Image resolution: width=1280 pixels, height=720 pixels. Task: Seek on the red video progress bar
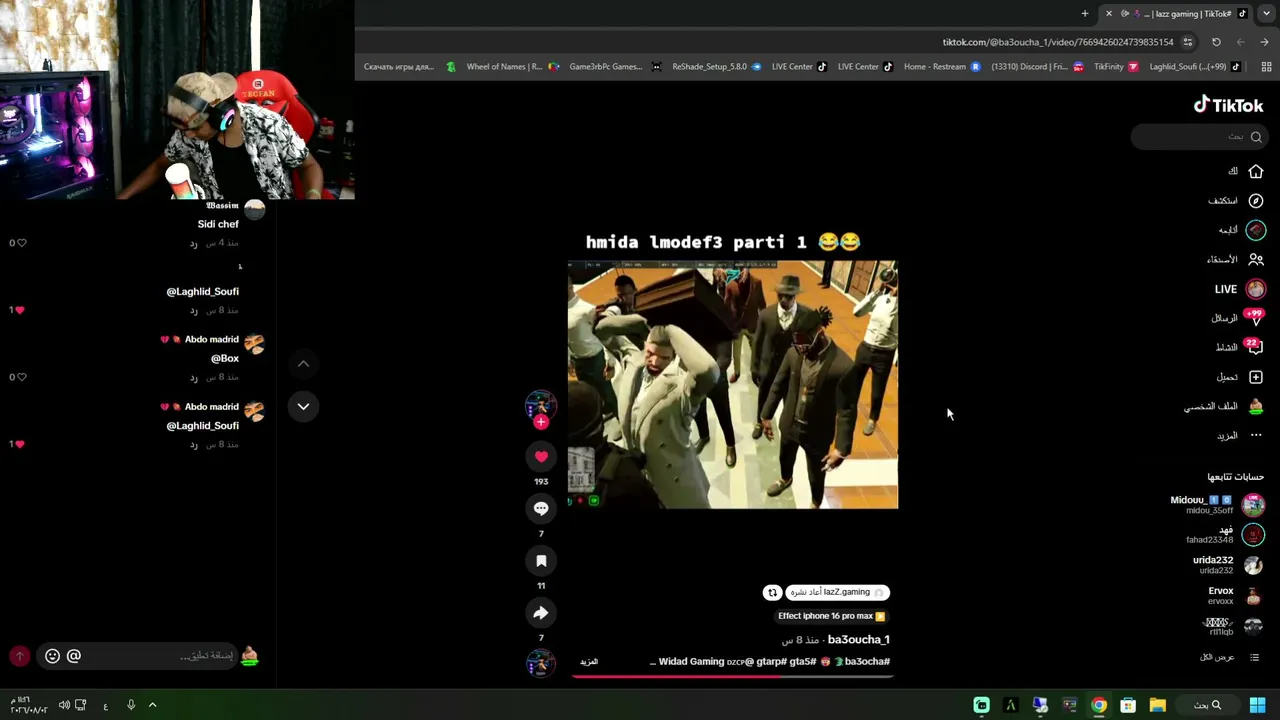(x=732, y=676)
